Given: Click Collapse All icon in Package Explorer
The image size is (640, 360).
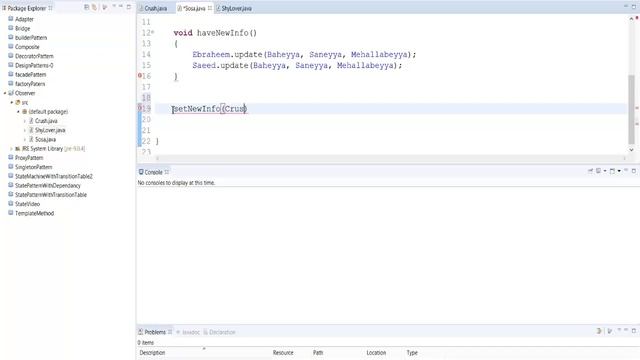Looking at the screenshot, I should tap(87, 7).
